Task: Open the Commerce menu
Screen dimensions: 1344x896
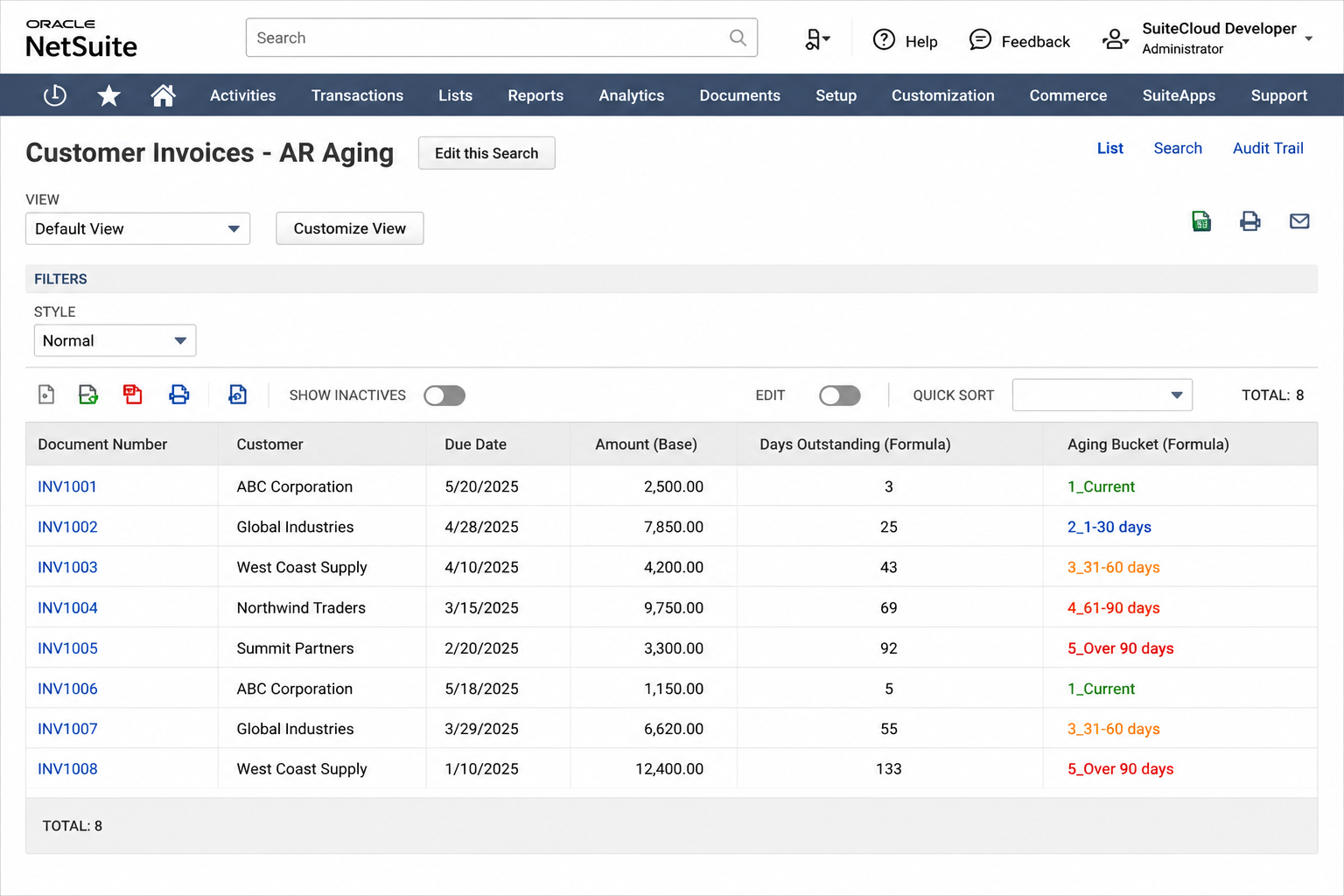Action: pos(1068,95)
